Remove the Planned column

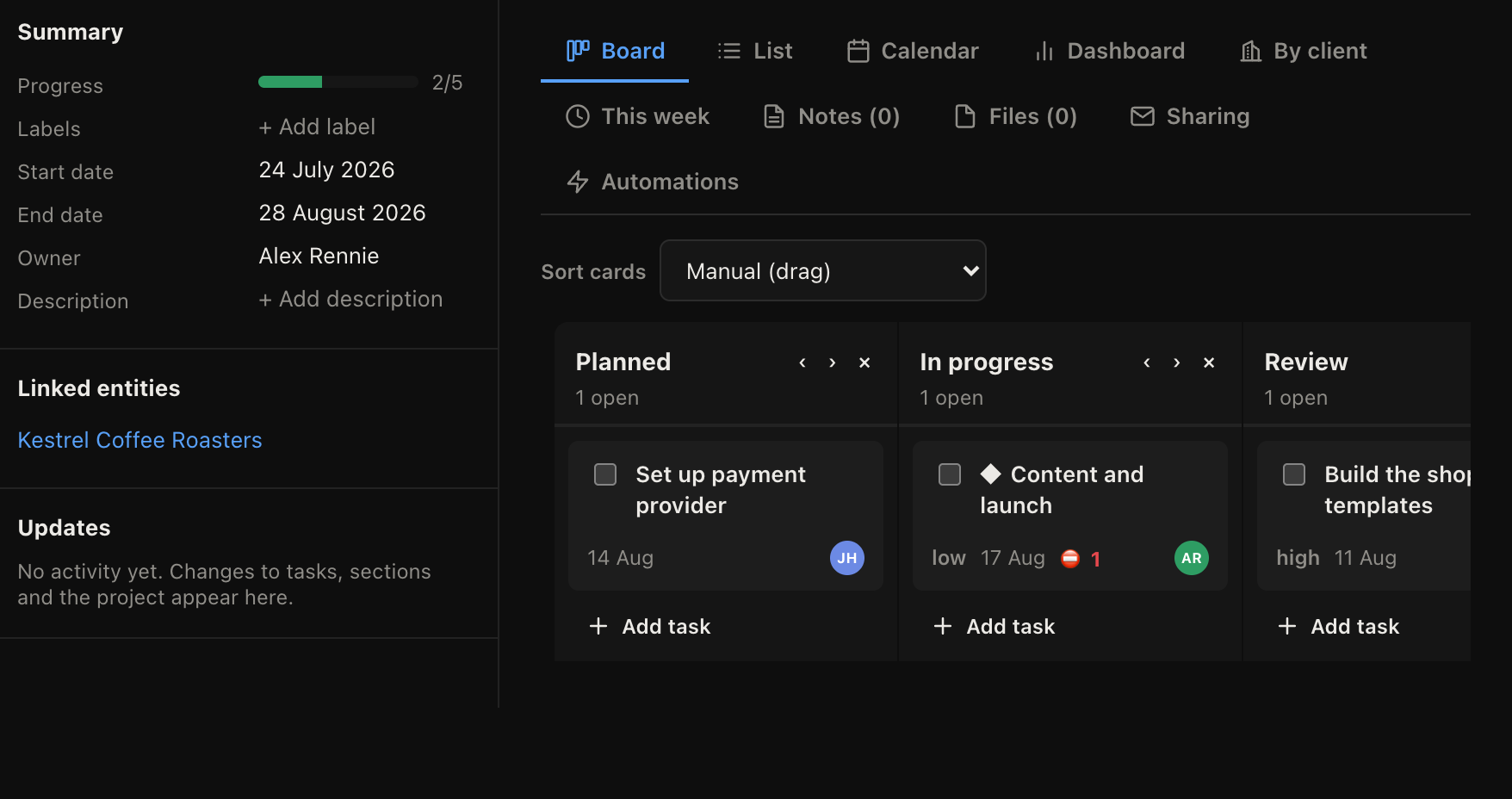click(864, 362)
